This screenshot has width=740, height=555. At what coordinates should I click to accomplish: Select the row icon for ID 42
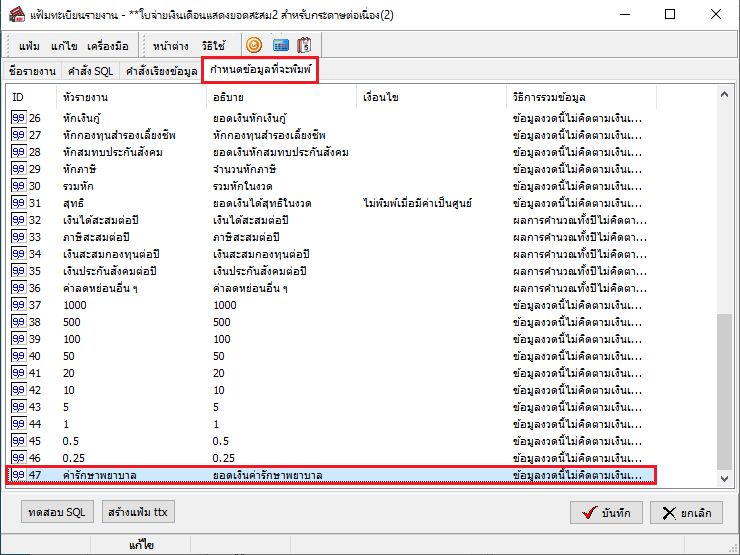click(x=18, y=389)
